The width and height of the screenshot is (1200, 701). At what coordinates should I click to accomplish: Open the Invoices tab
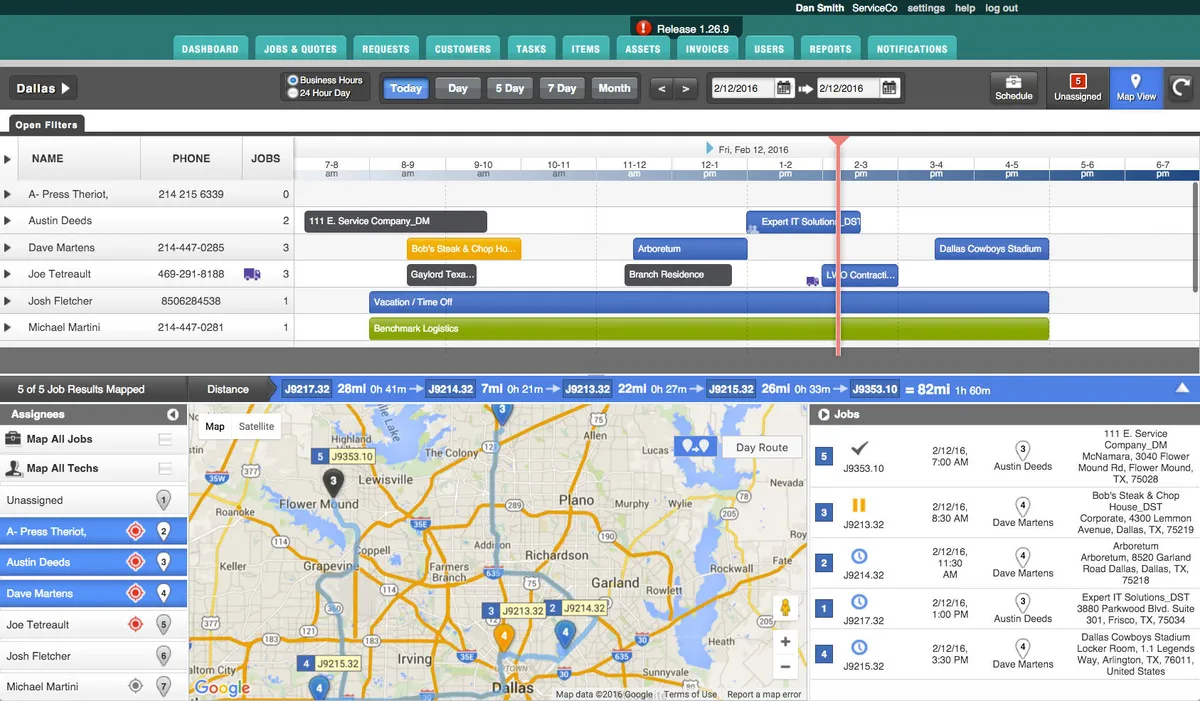point(707,48)
